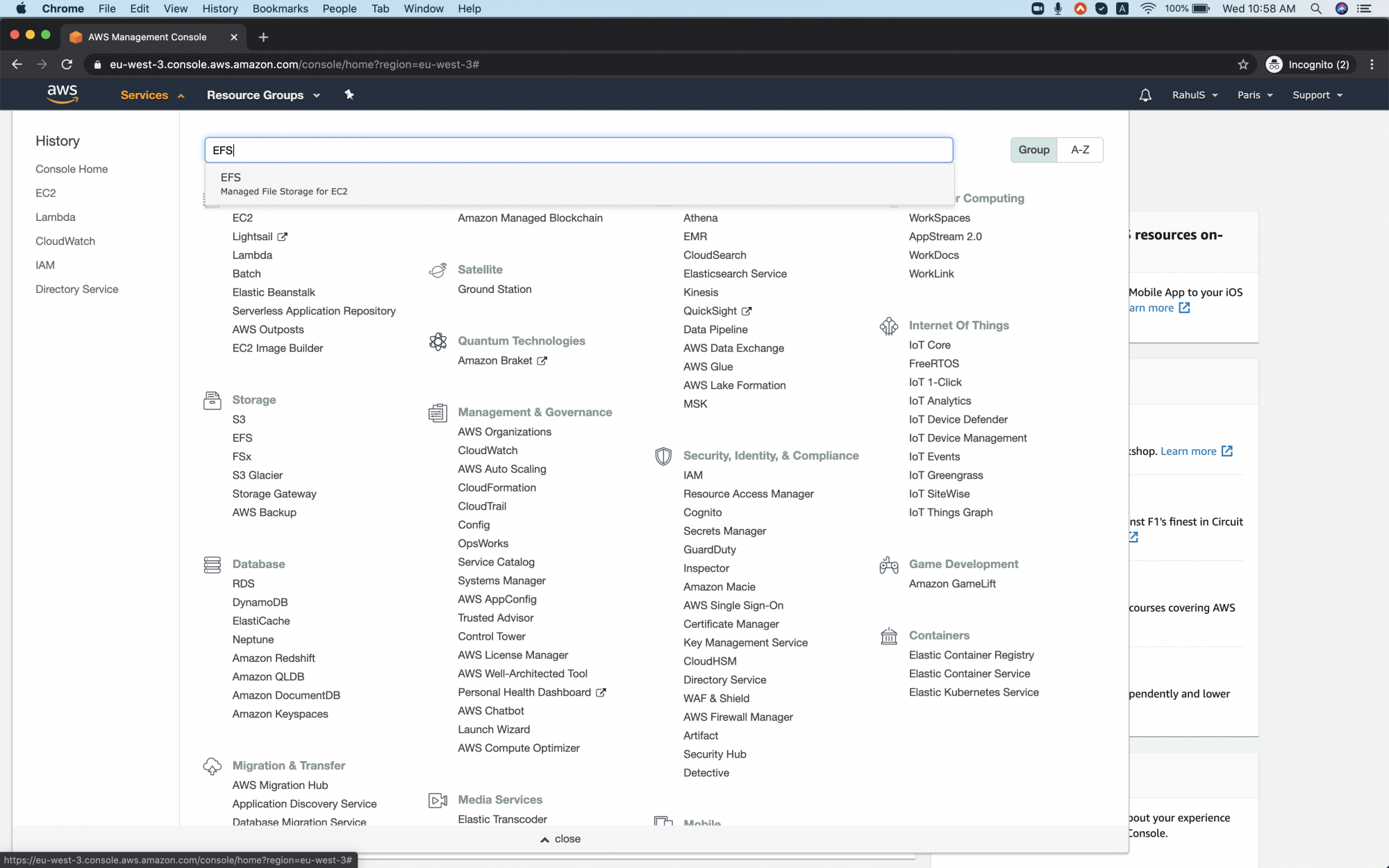Click the Internet Of Things category icon
The height and width of the screenshot is (868, 1389).
(888, 326)
